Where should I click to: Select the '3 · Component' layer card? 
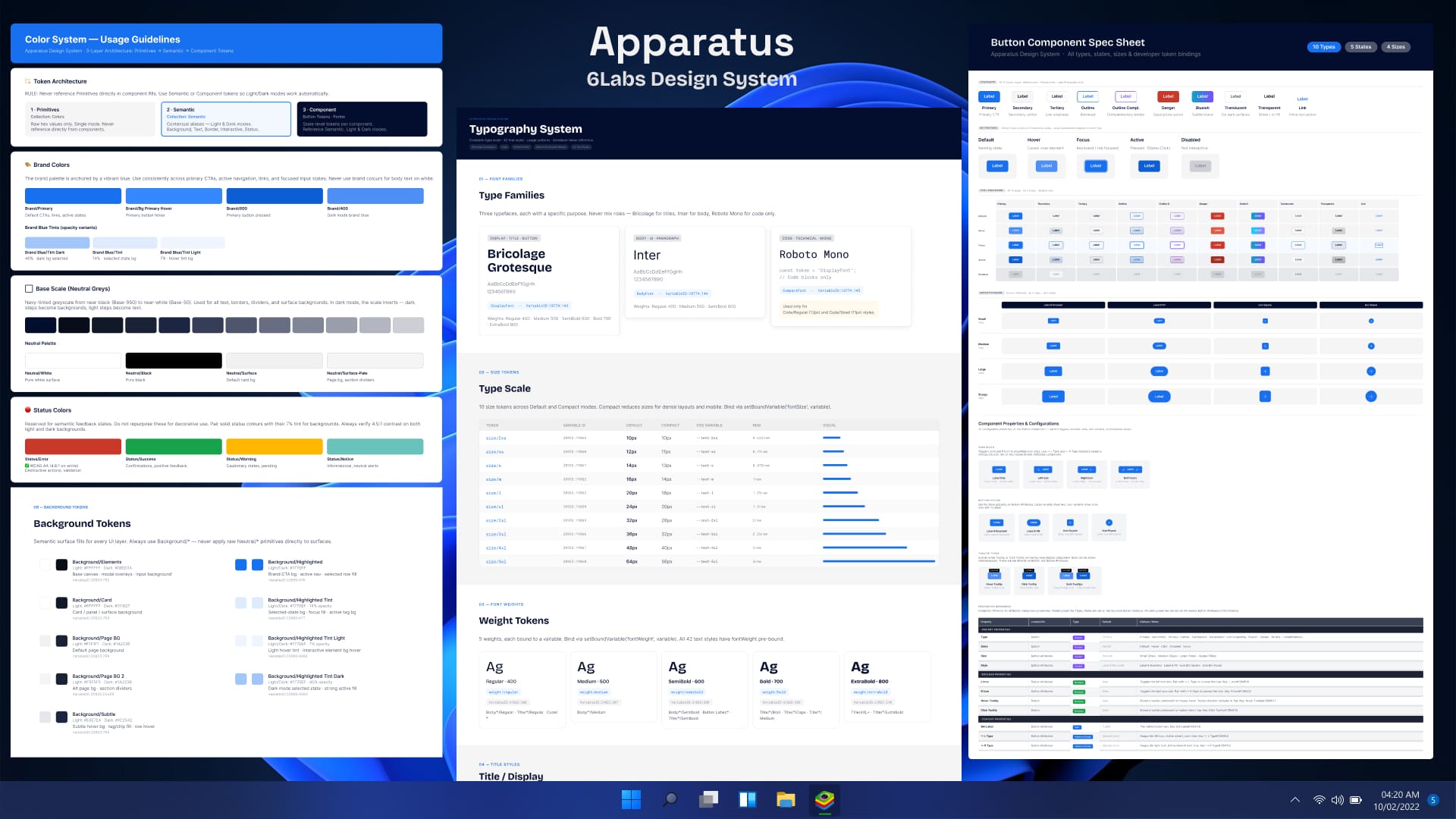click(362, 119)
